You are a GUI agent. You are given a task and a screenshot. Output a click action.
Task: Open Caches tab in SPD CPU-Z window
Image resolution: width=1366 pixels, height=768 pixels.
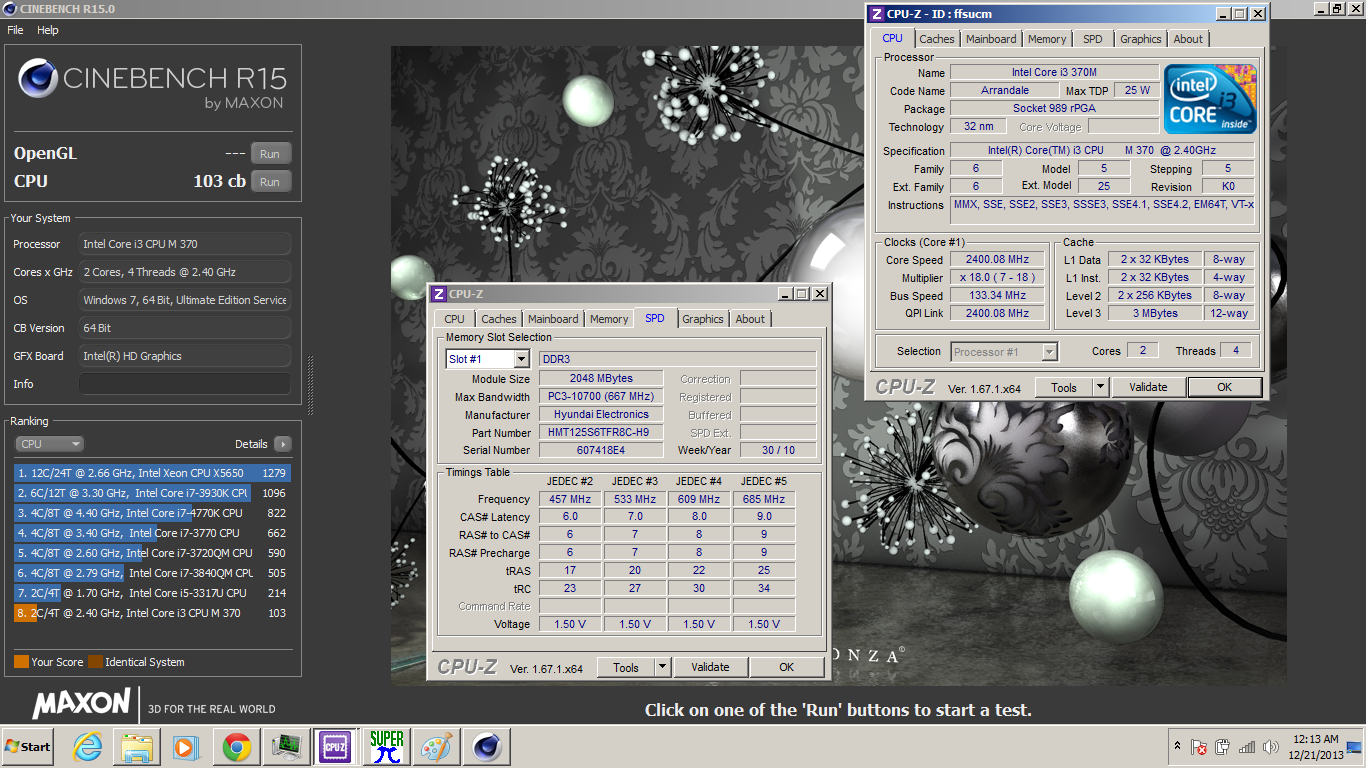point(499,319)
